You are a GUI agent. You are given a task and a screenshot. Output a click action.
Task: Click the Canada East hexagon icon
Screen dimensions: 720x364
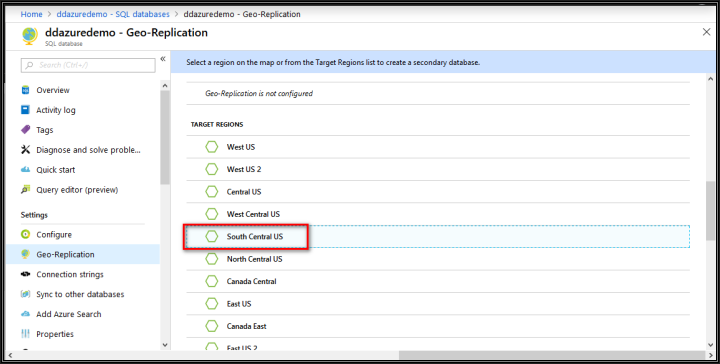pos(212,326)
